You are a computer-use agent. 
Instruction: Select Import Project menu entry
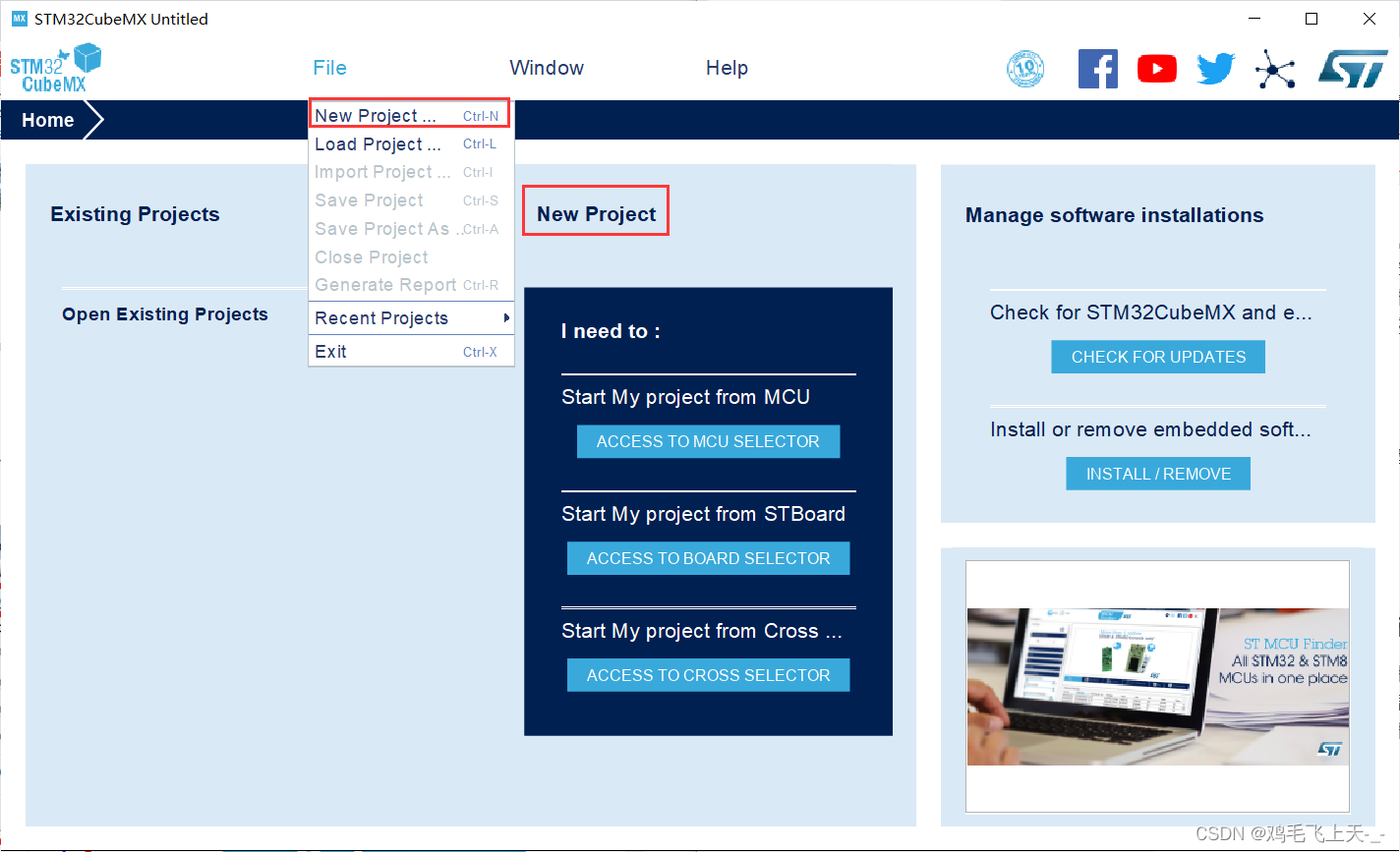(x=411, y=172)
